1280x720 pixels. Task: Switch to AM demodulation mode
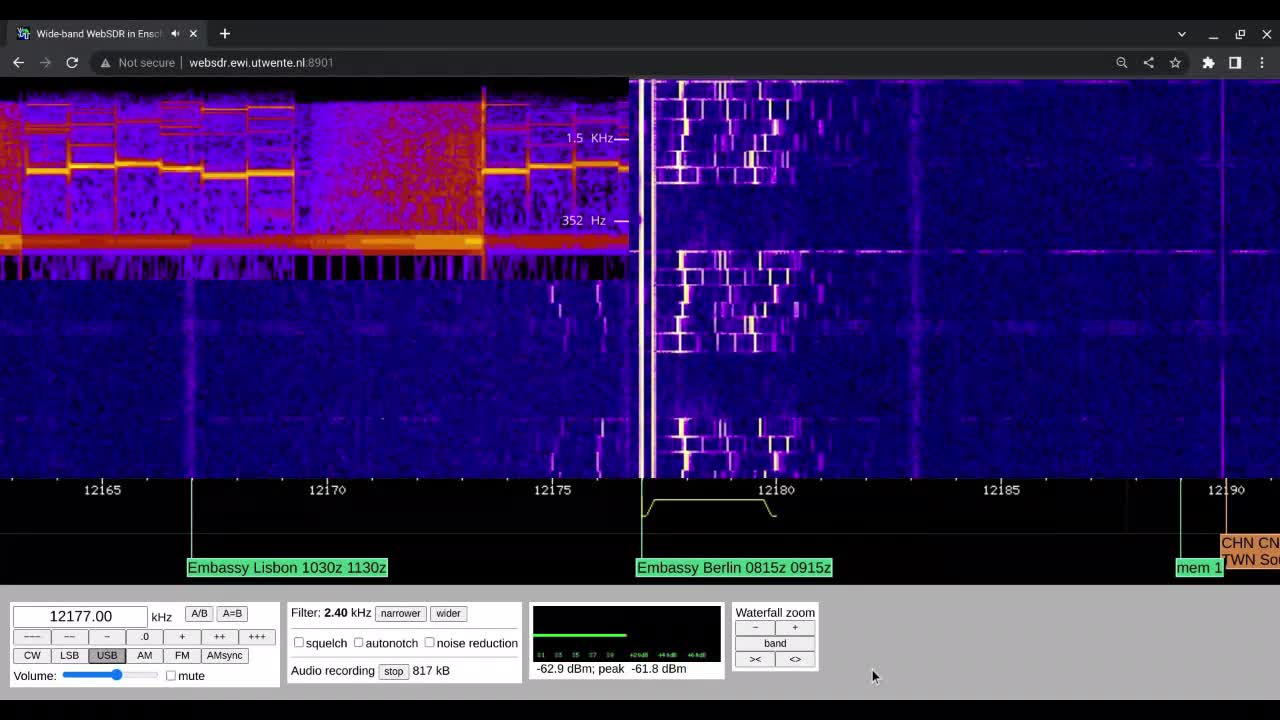pos(144,655)
